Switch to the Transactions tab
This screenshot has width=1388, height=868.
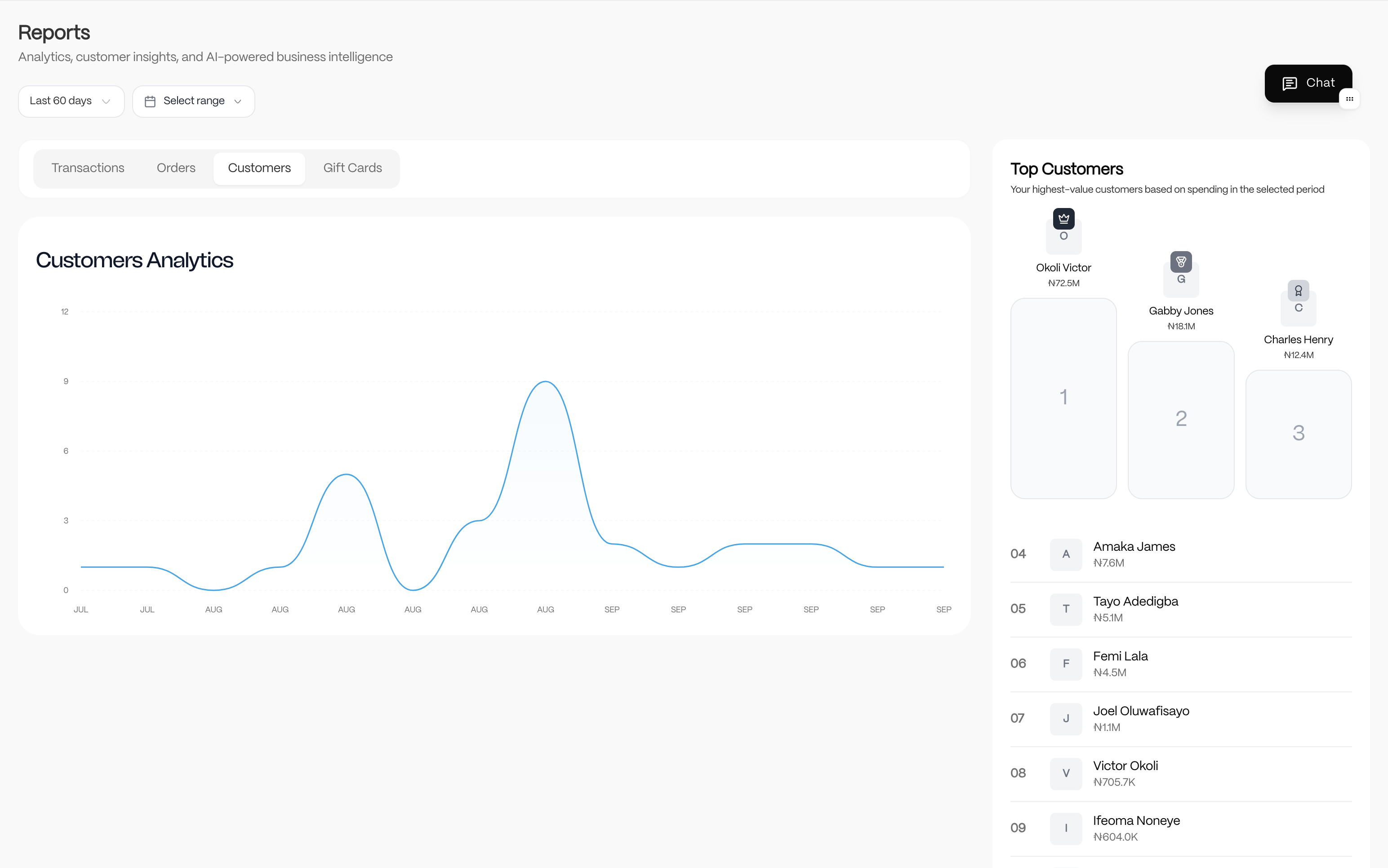coord(88,168)
